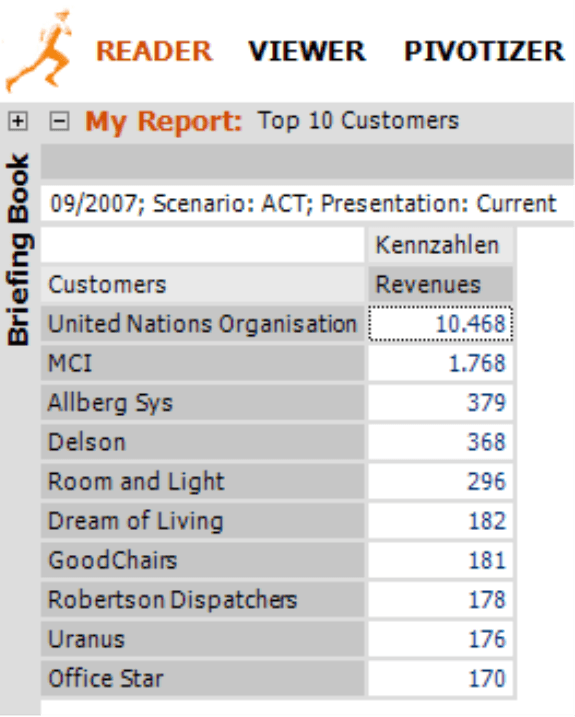The image size is (575, 717).
Task: Click the orange running man logo
Action: point(39,50)
